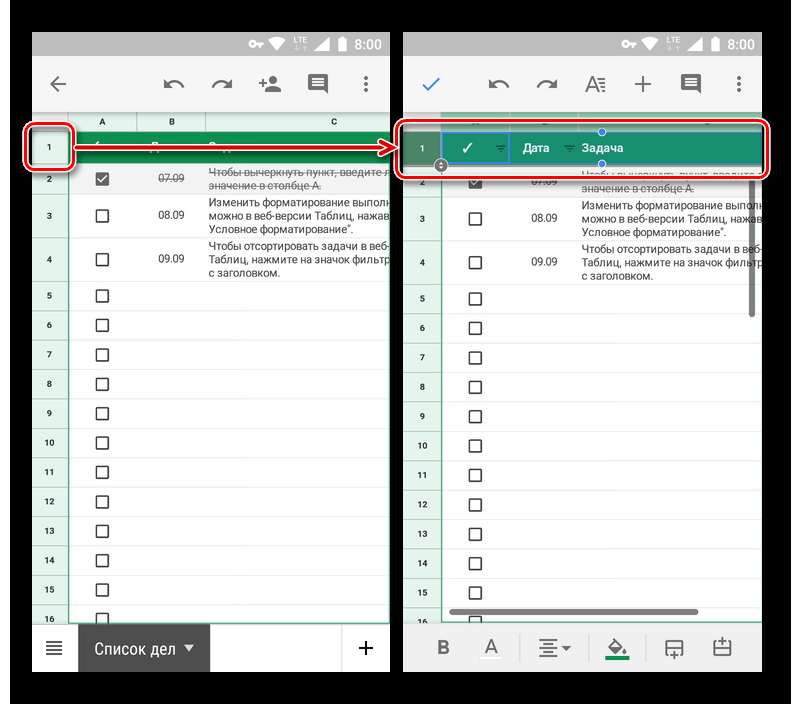Click 09.09 date cell in left screen
Screen dimensions: 794x704
171,259
